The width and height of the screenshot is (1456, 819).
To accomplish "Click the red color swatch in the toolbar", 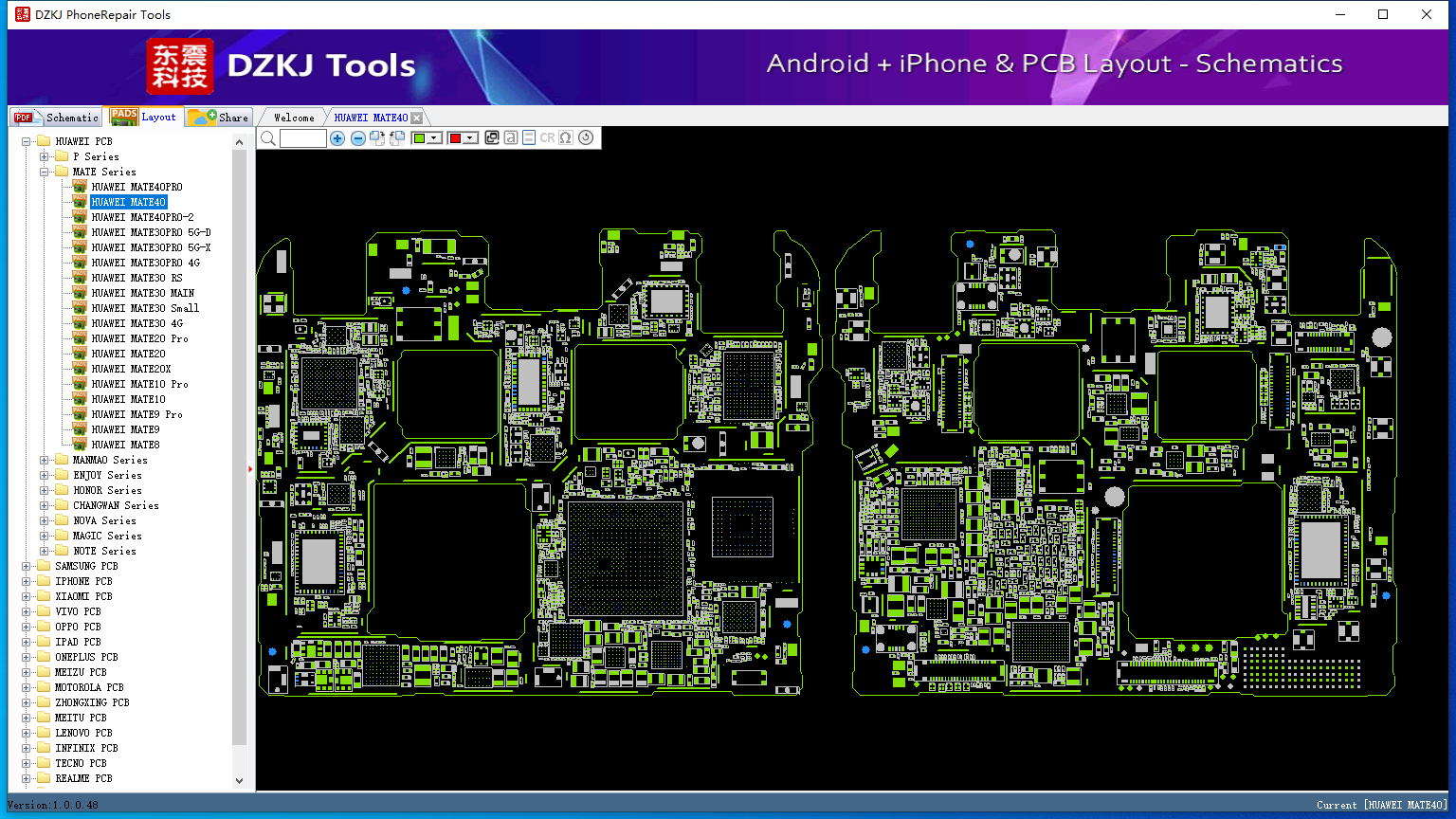I will [x=455, y=138].
